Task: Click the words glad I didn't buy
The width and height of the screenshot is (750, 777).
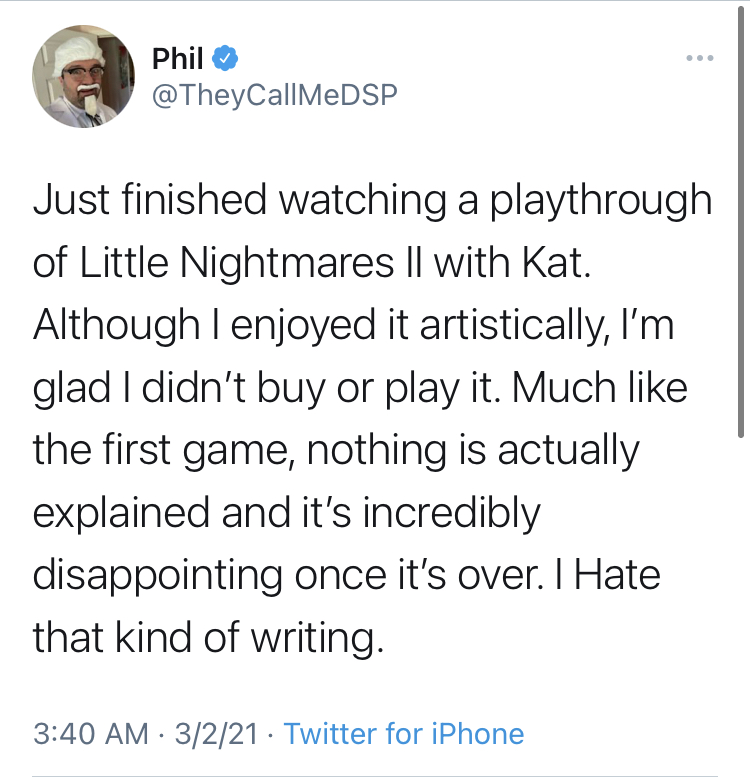Action: 179,388
